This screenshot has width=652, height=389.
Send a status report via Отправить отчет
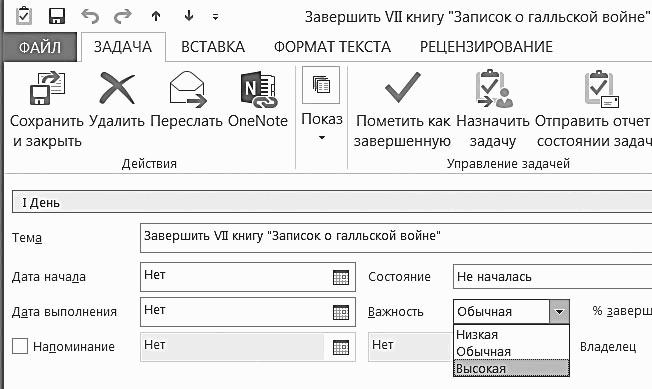pyautogui.click(x=593, y=109)
